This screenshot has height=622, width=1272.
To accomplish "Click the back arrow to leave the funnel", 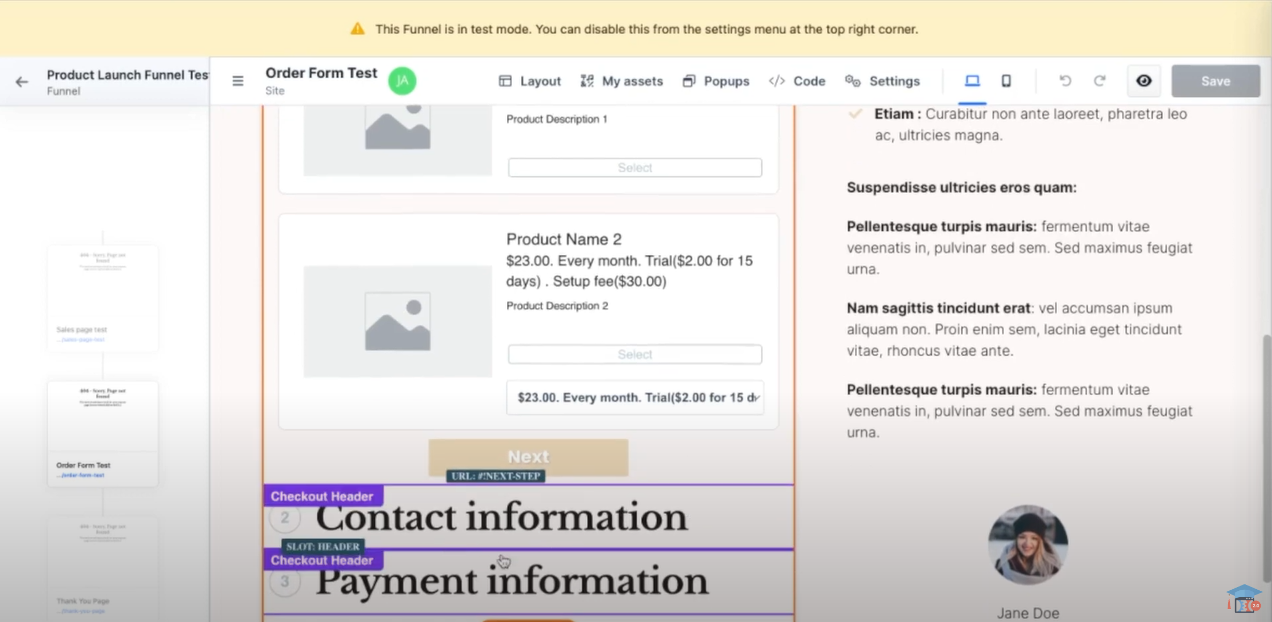I will [x=21, y=81].
